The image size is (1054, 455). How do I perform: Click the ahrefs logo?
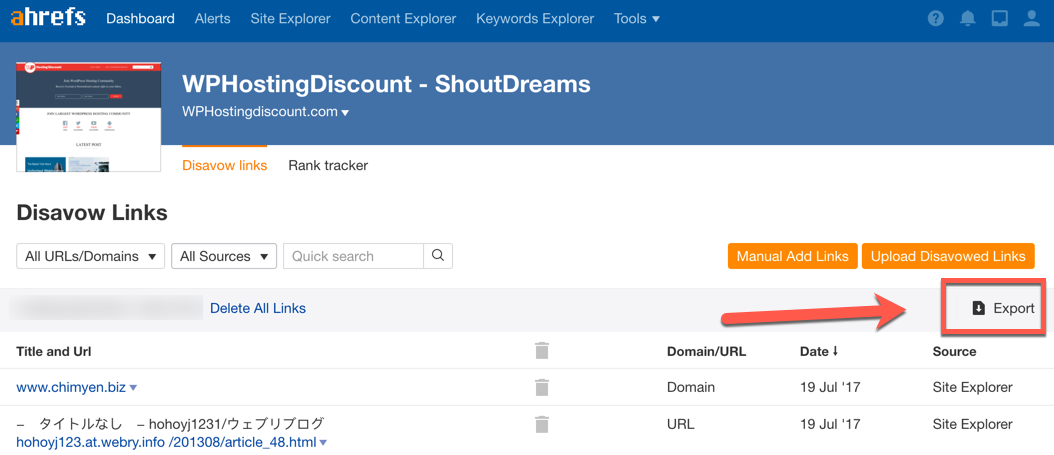click(x=48, y=18)
